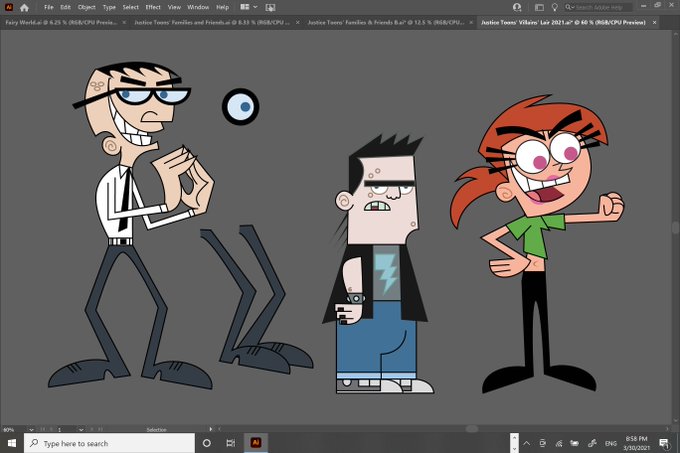Viewport: 680px width, 453px height.
Task: Open the Edit menu
Action: pyautogui.click(x=65, y=7)
